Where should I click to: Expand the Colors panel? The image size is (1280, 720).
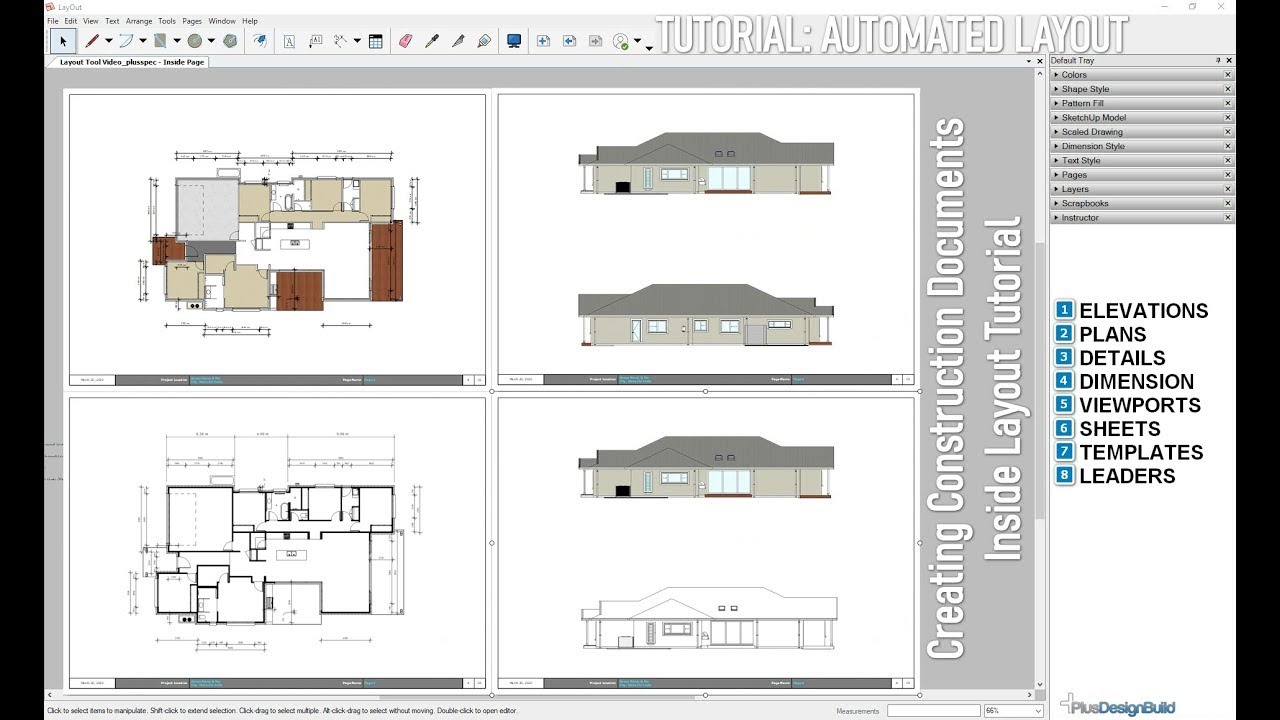coord(1143,75)
